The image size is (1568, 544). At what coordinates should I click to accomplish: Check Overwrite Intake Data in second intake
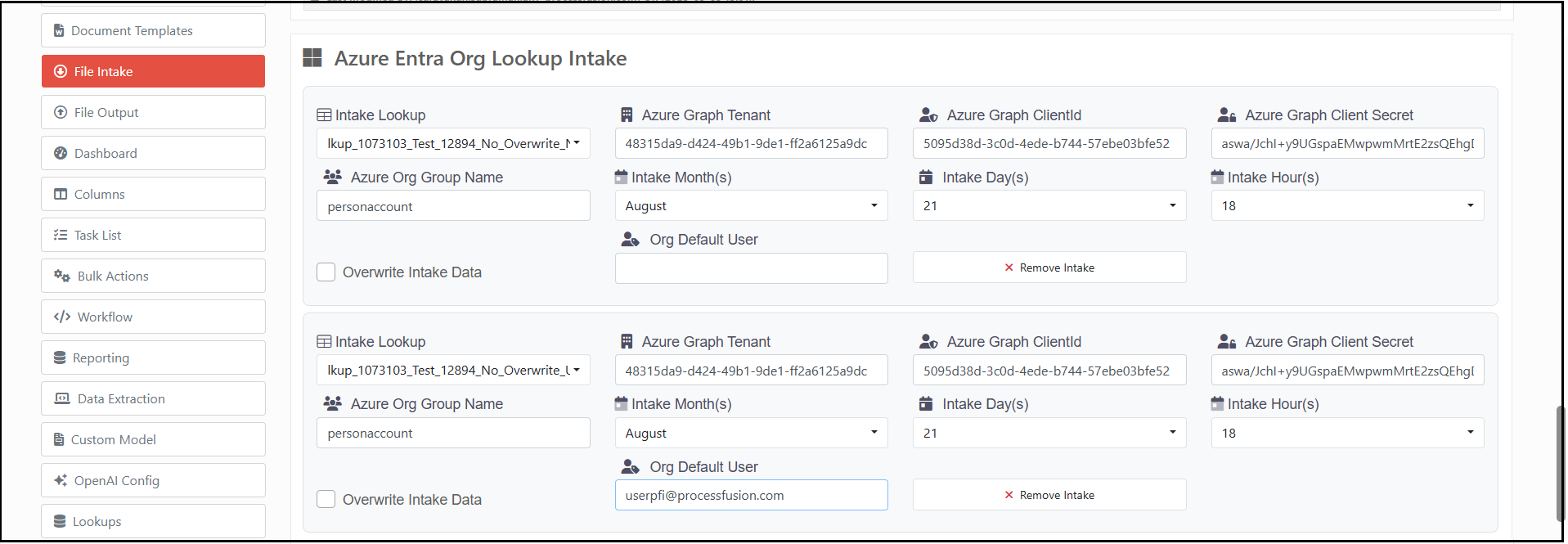326,499
